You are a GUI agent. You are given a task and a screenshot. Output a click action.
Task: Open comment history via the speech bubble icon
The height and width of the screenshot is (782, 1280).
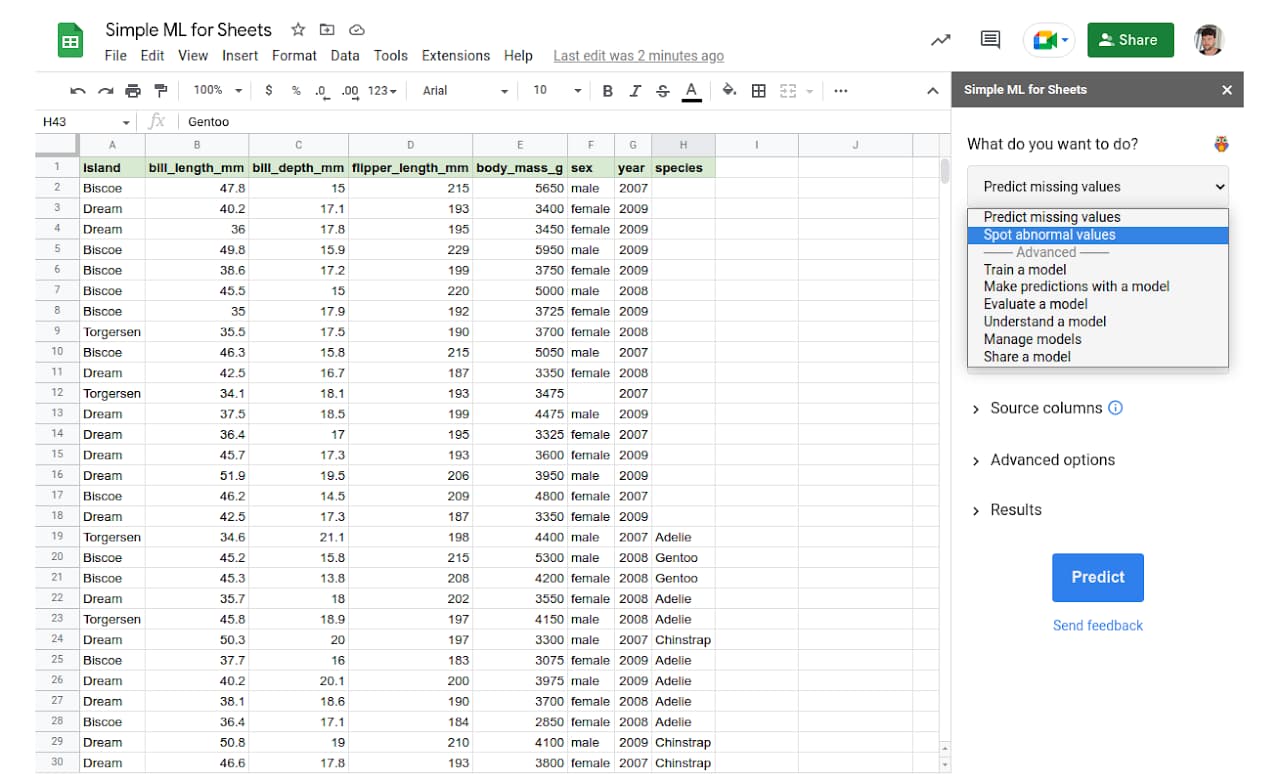click(x=989, y=39)
